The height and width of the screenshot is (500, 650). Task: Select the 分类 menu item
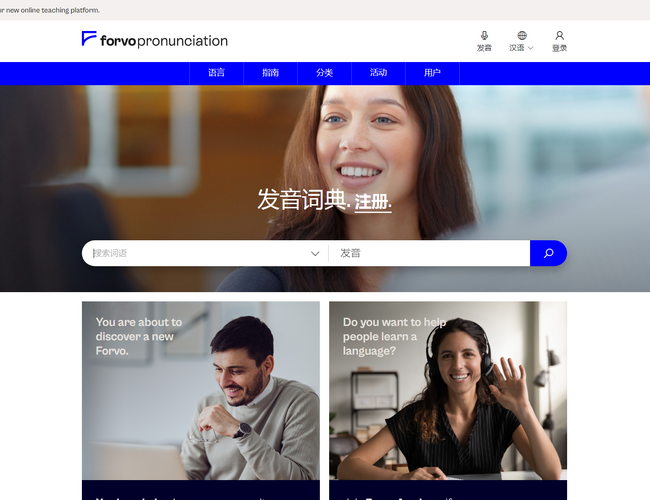click(324, 73)
